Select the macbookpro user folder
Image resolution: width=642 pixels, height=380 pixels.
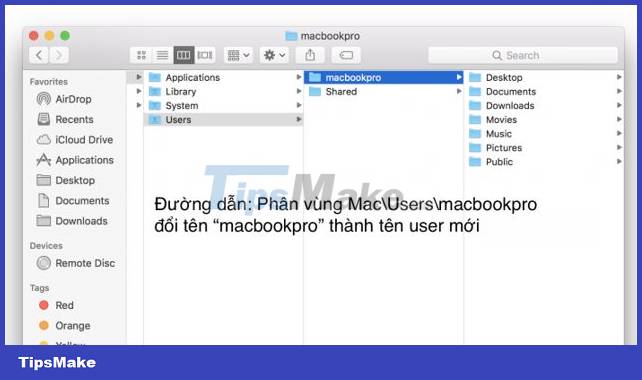(x=384, y=77)
